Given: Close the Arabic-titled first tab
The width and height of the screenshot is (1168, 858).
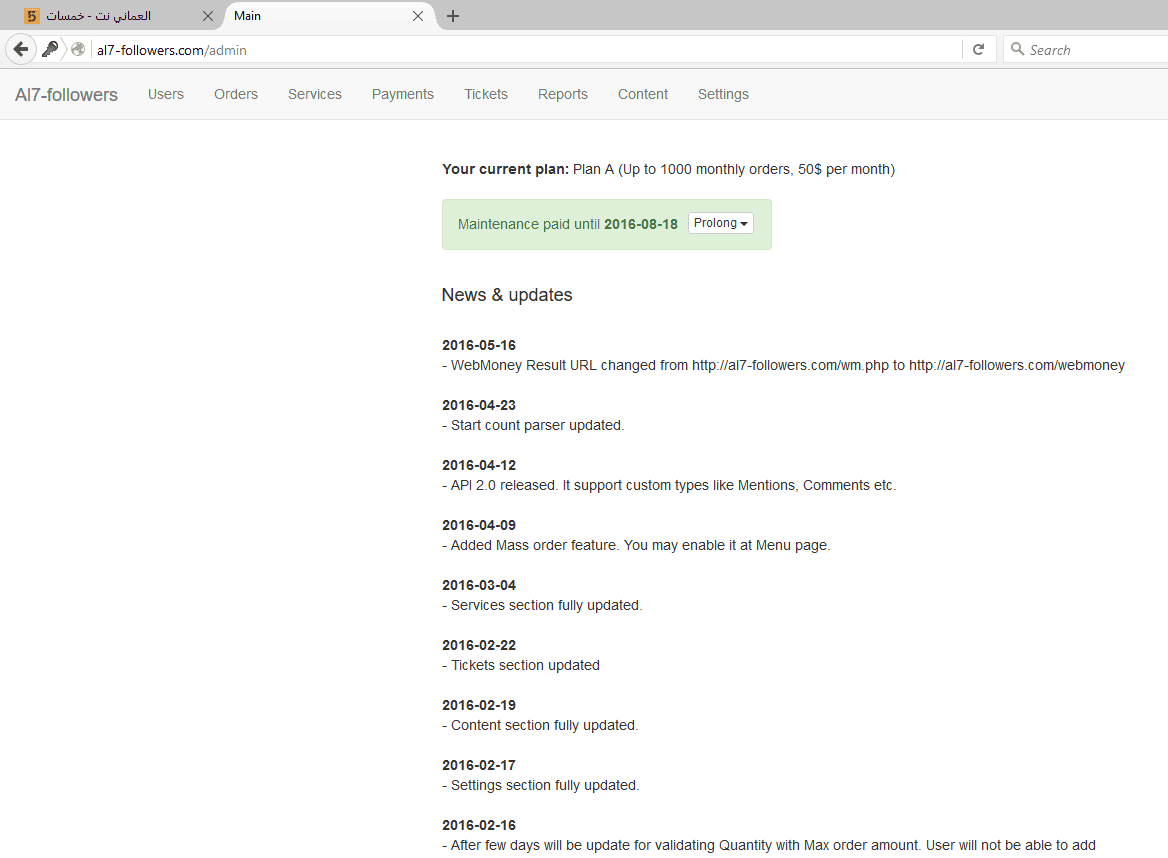Looking at the screenshot, I should tap(208, 16).
